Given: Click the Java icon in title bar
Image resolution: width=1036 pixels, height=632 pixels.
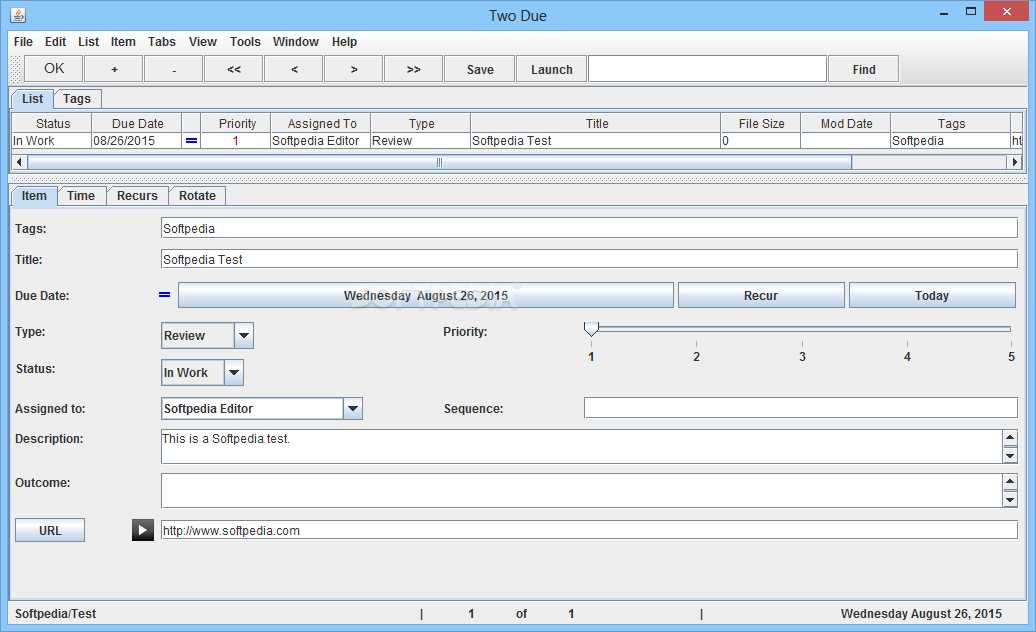Looking at the screenshot, I should point(18,15).
